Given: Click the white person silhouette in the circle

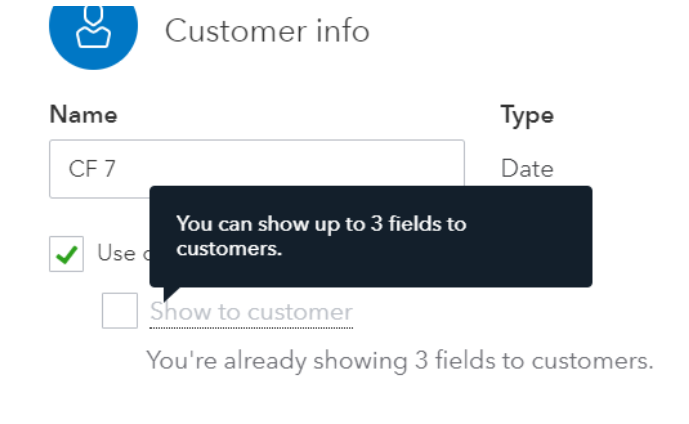Looking at the screenshot, I should pos(93,28).
